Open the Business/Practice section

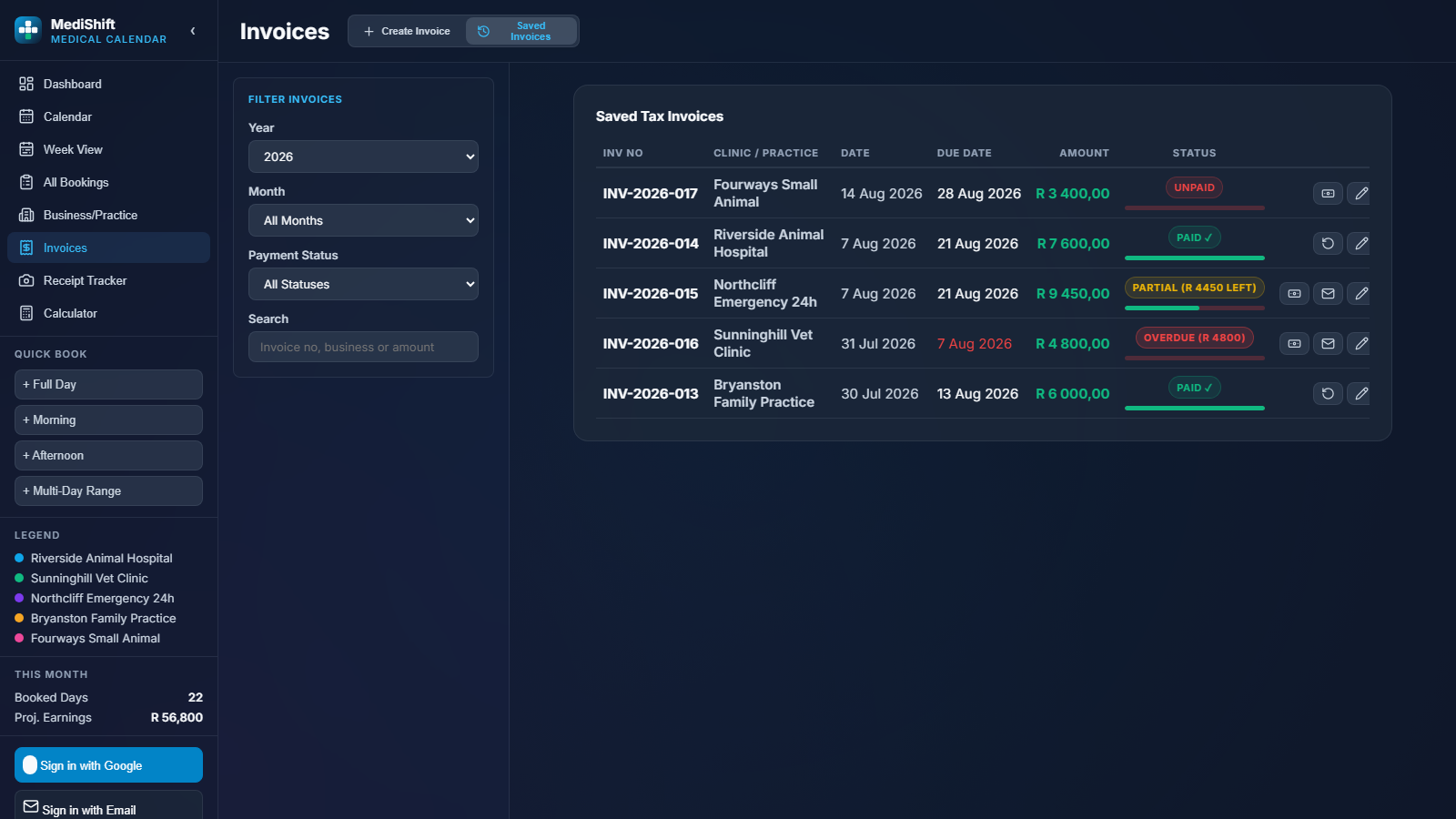pos(108,215)
